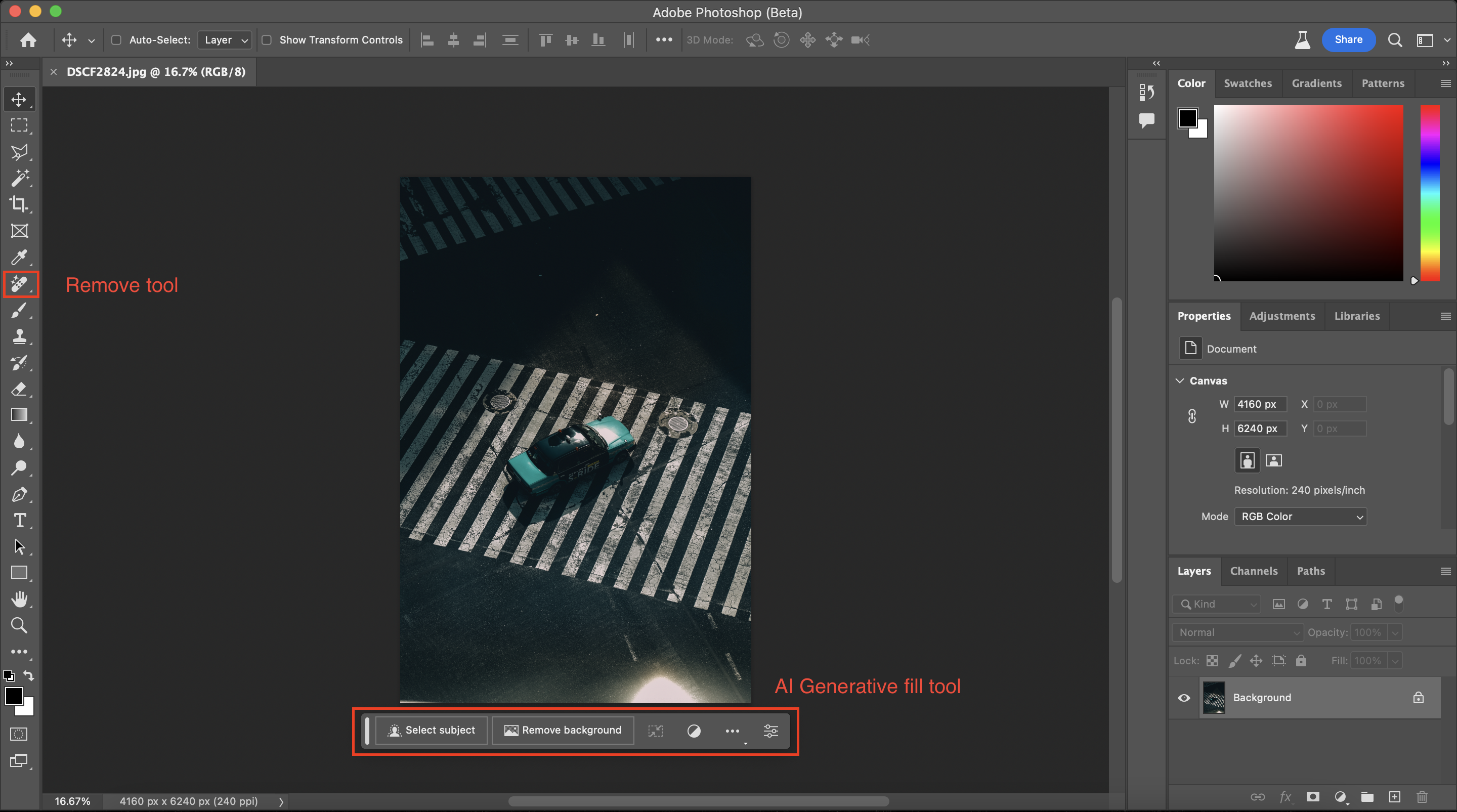Activate the Type tool
This screenshot has height=812, width=1457.
pos(19,520)
